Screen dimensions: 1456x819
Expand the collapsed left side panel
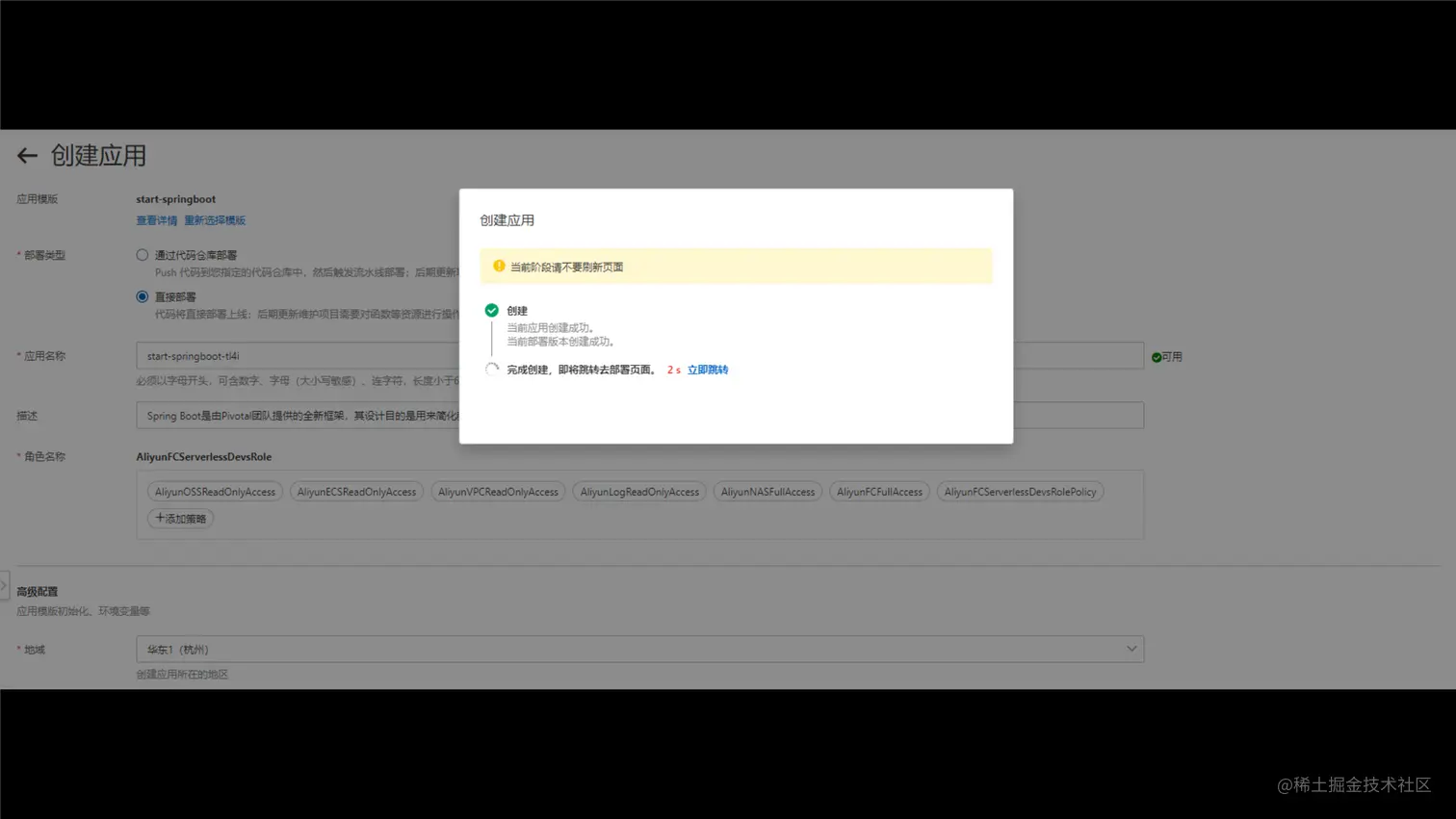4,585
